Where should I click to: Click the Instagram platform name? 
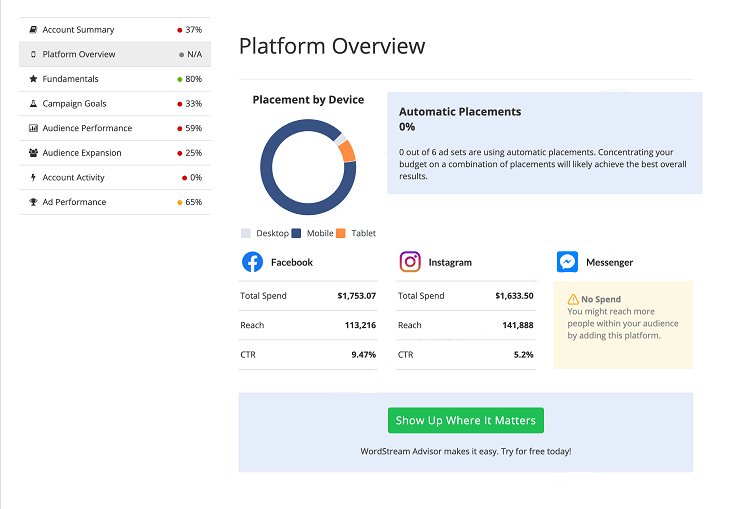click(x=450, y=263)
